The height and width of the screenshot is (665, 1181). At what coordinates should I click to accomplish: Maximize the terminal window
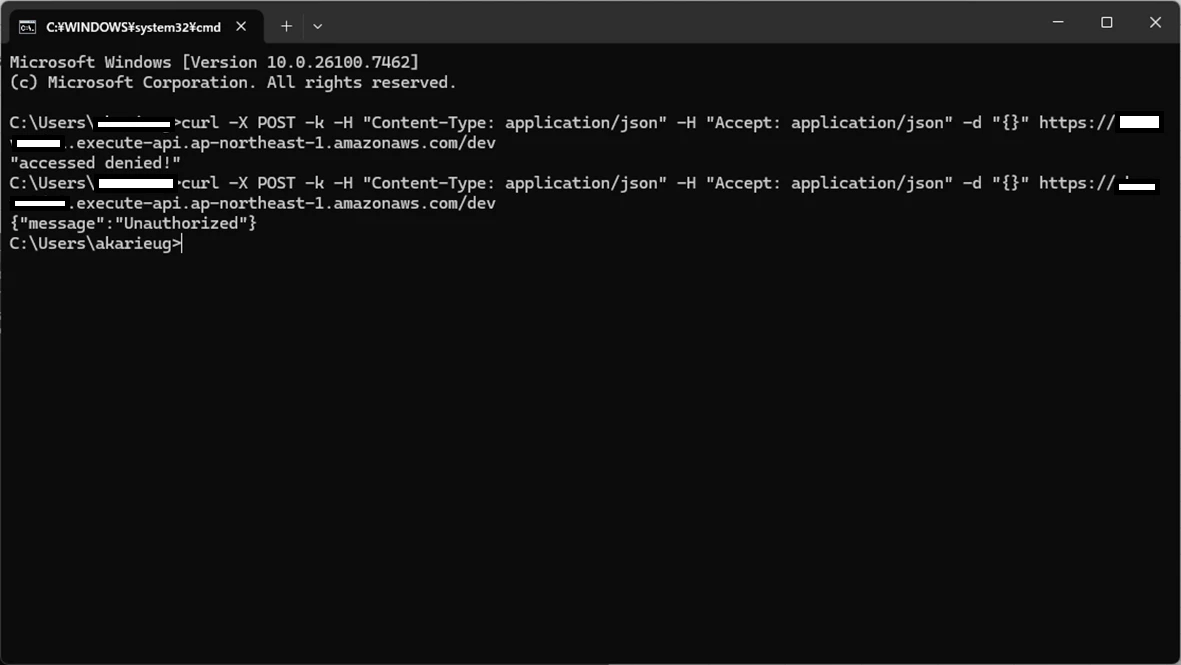(1106, 22)
